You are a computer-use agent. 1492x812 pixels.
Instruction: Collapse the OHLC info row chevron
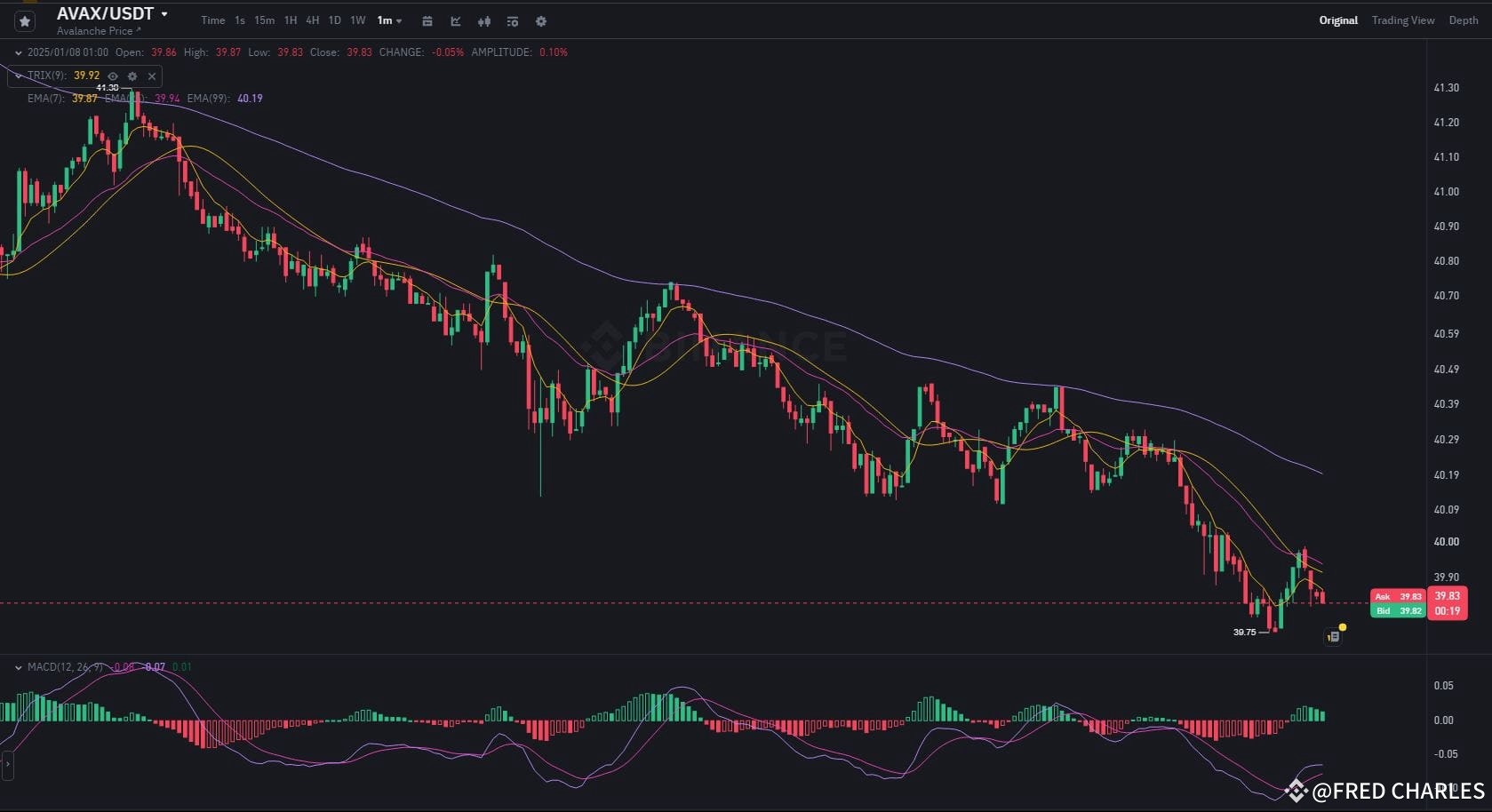(x=16, y=52)
